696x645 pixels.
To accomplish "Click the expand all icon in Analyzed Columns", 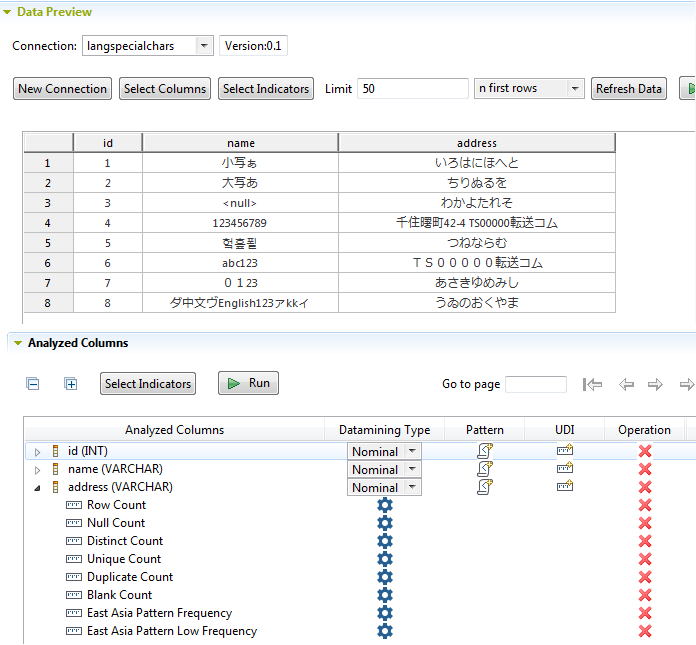I will pyautogui.click(x=70, y=384).
